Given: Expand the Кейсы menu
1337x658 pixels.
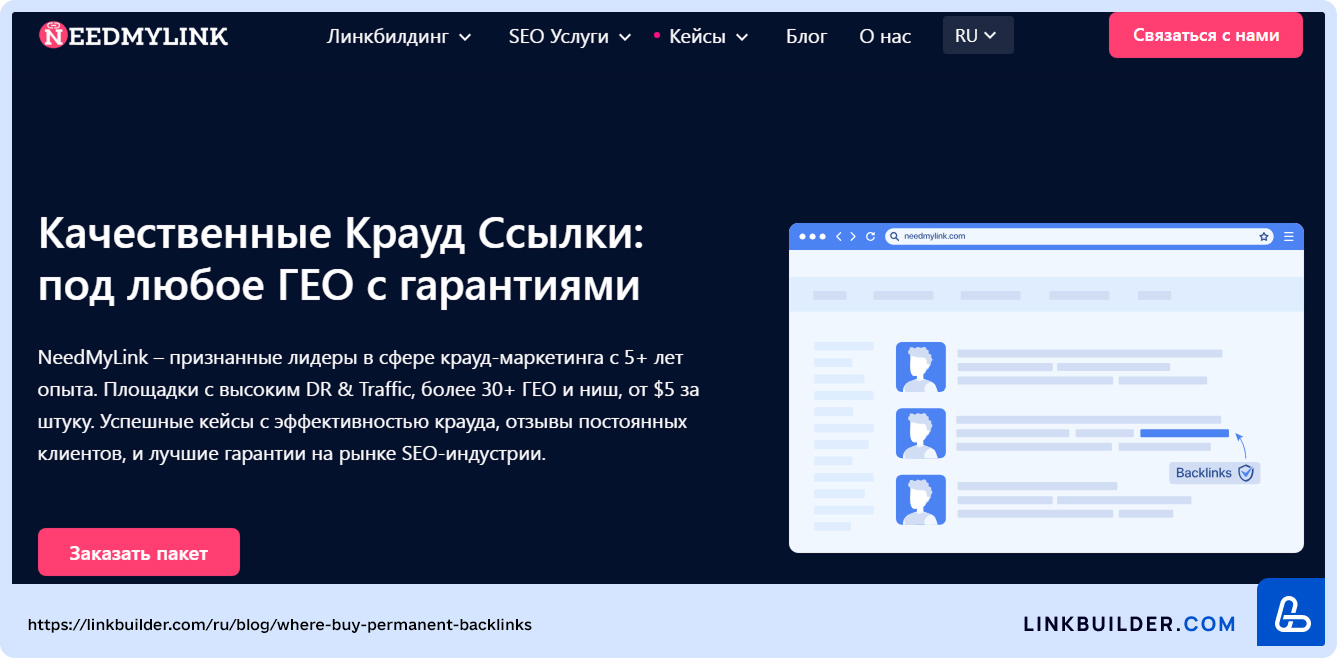Looking at the screenshot, I should [708, 37].
